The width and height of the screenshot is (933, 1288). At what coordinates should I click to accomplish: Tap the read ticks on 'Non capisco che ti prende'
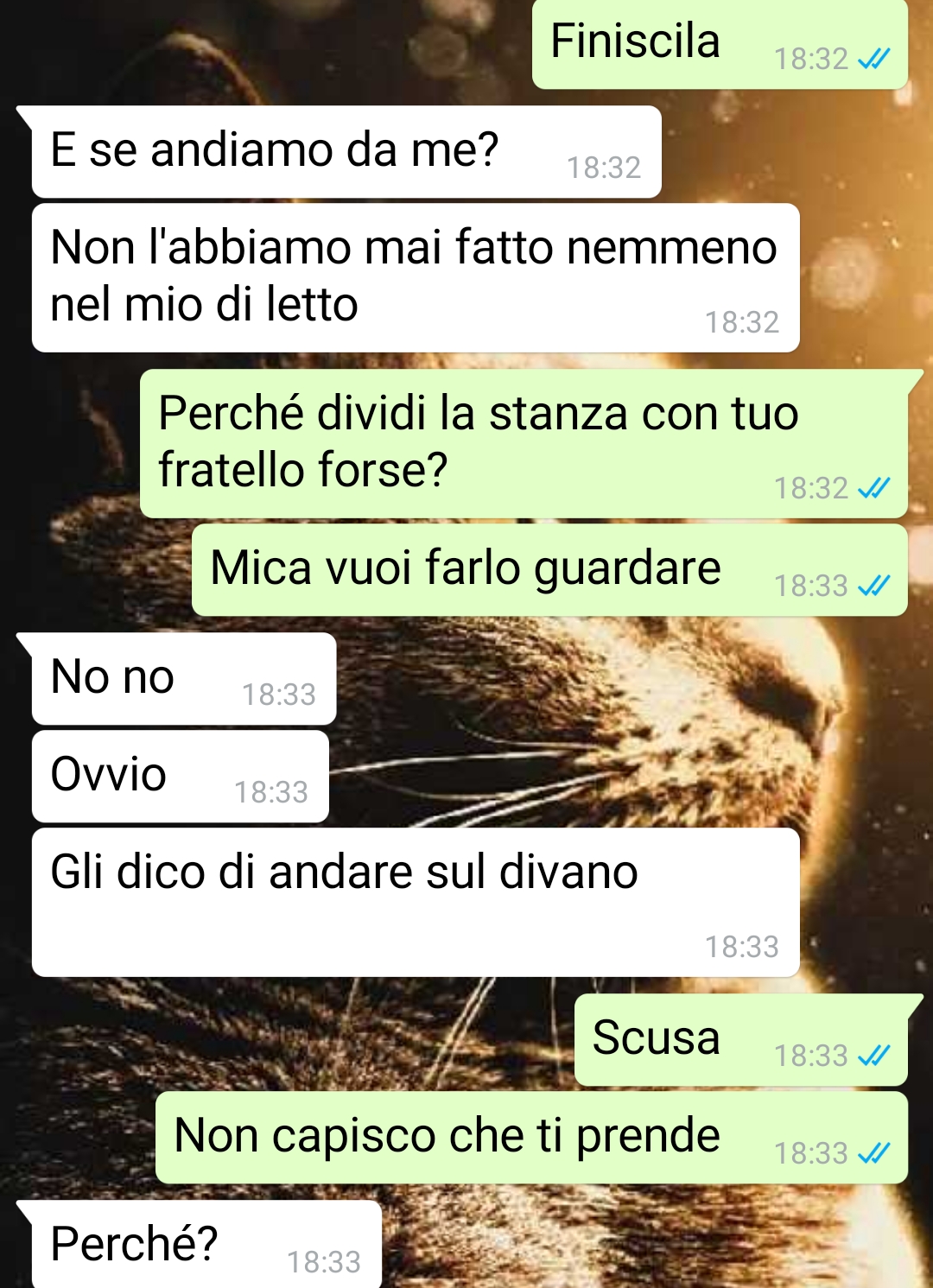click(x=873, y=1152)
